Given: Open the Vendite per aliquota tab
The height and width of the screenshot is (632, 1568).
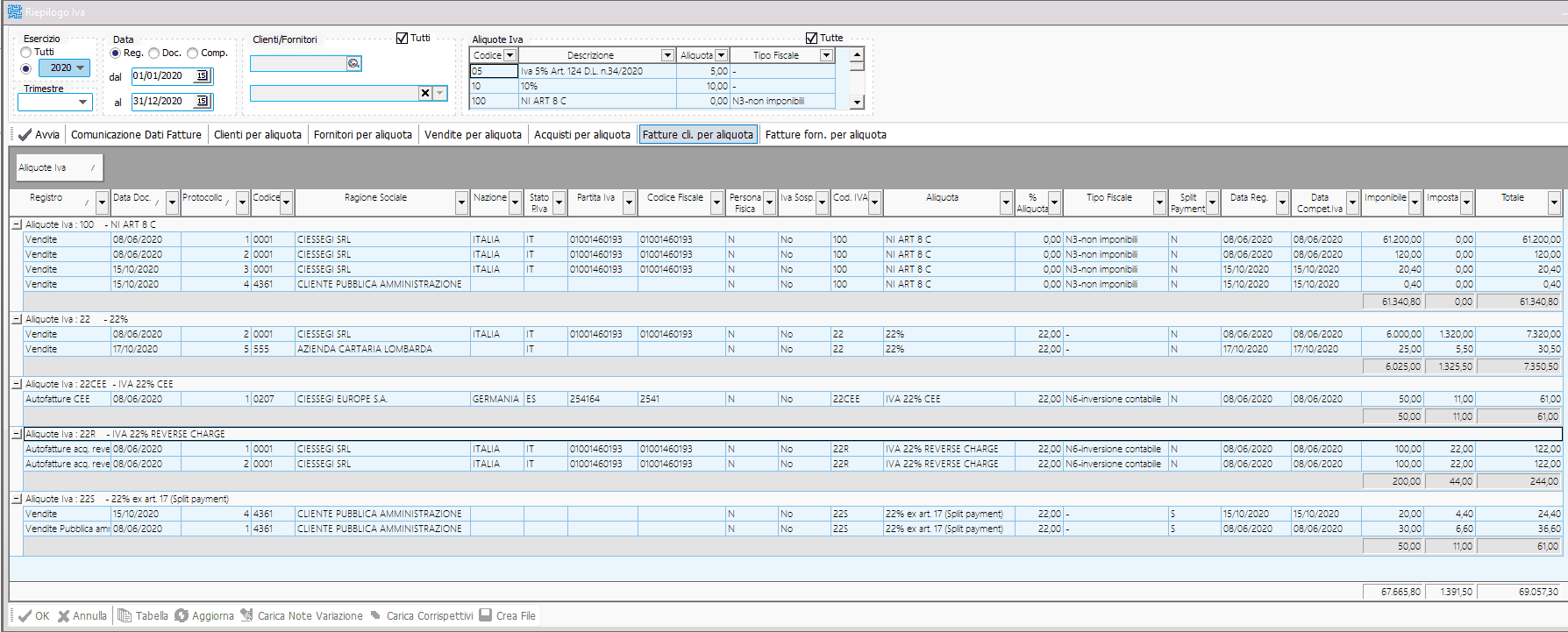Looking at the screenshot, I should (473, 135).
